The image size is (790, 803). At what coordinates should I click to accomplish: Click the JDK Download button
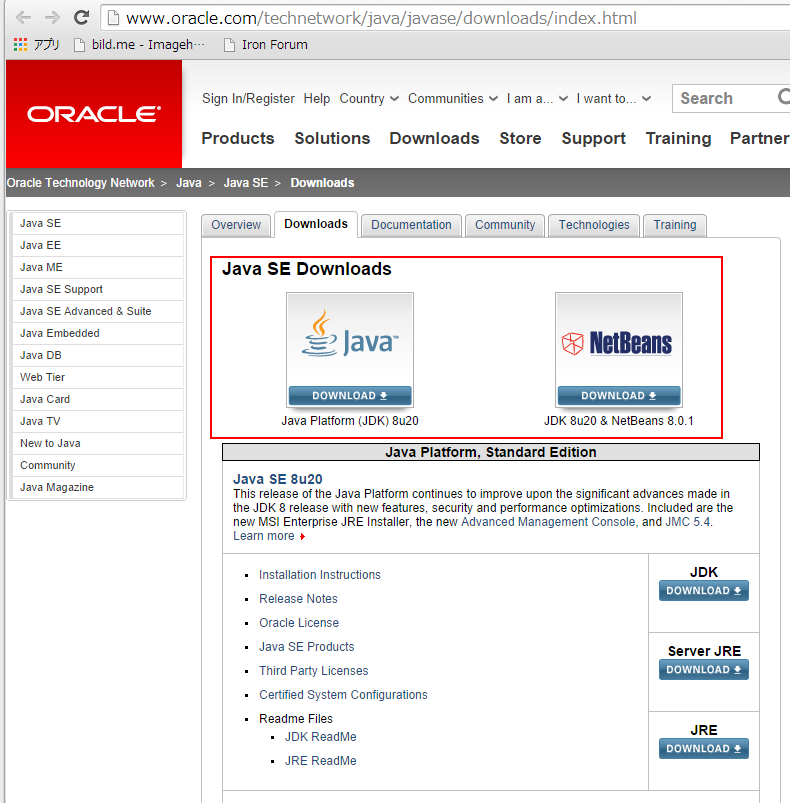[x=703, y=590]
